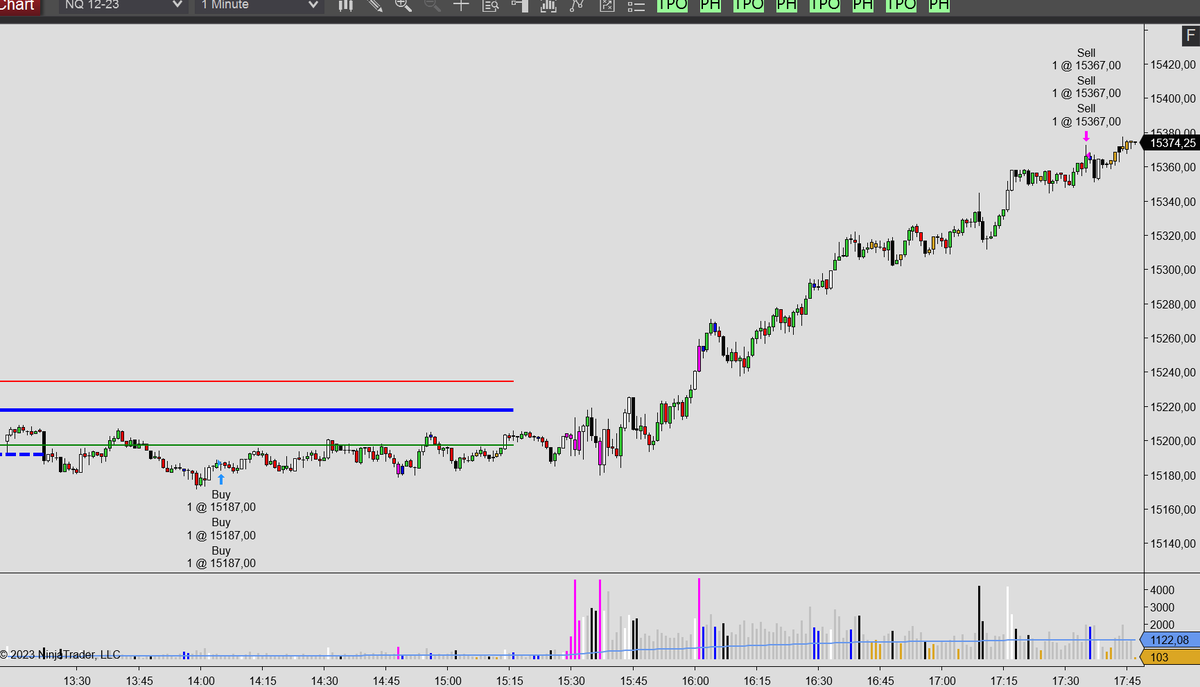This screenshot has height=687, width=1200.
Task: Open the drawing tools pencil icon
Action: (x=375, y=6)
